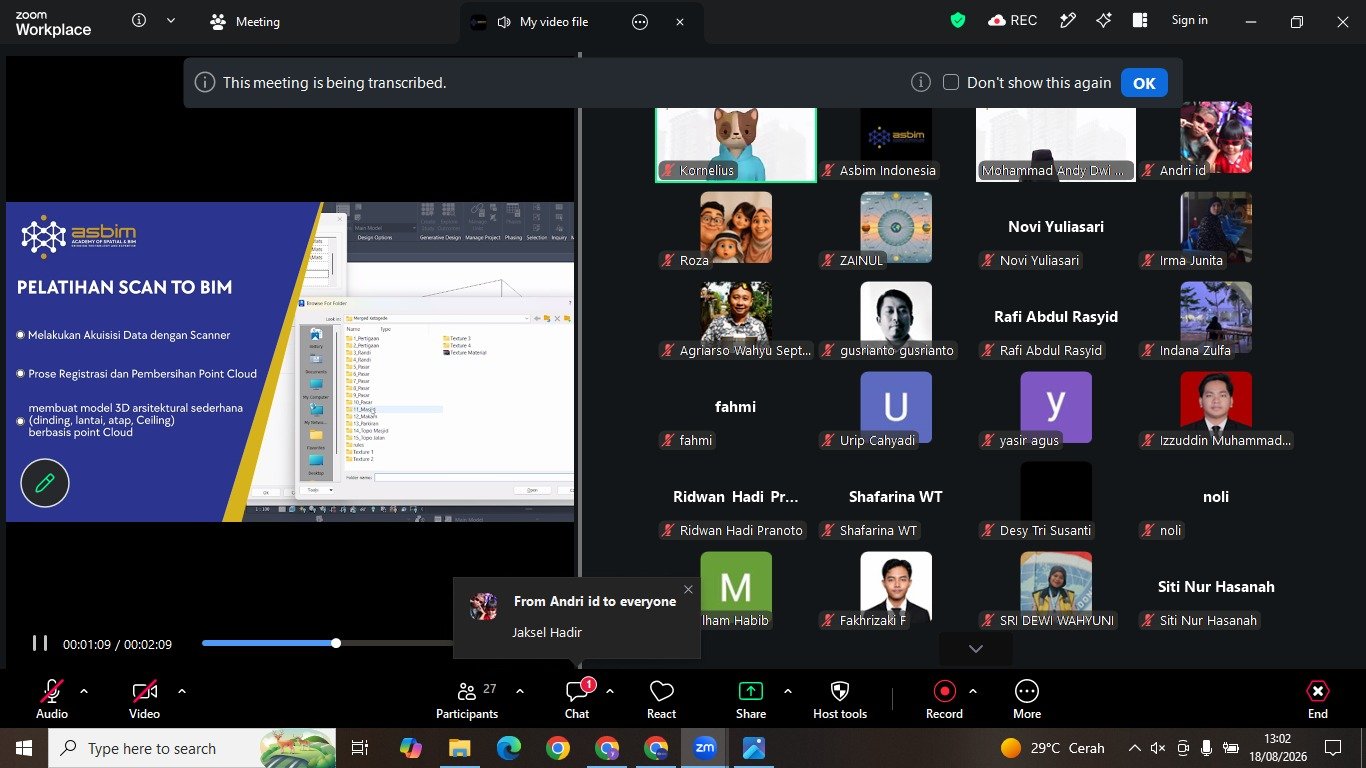The height and width of the screenshot is (768, 1366).
Task: Open the React emoji menu
Action: click(661, 700)
